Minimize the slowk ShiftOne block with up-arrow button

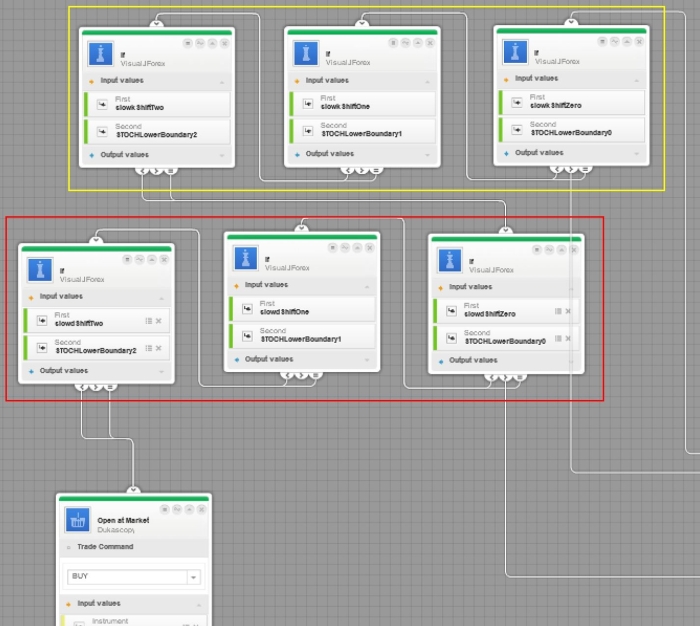[x=417, y=42]
